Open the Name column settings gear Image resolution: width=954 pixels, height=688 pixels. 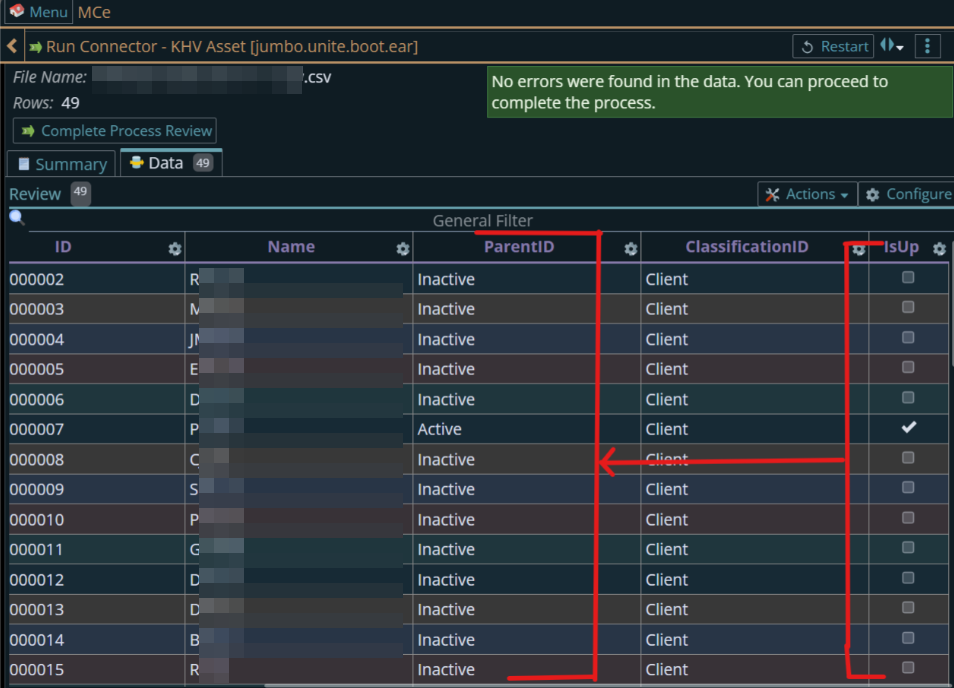(x=403, y=248)
